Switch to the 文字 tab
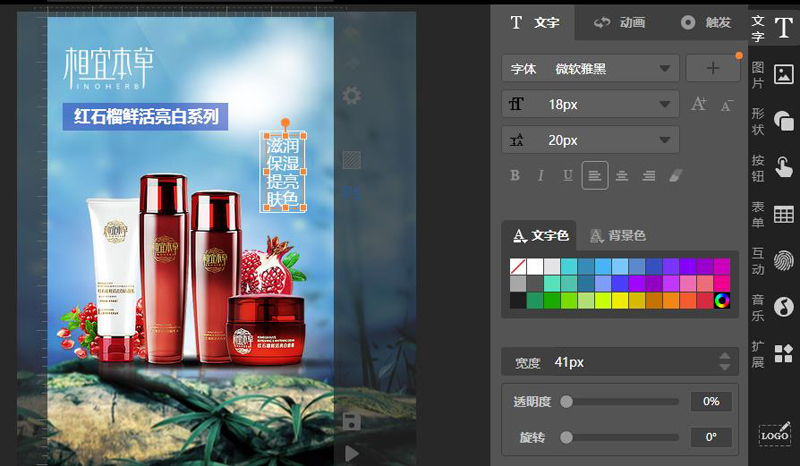The height and width of the screenshot is (466, 800). pos(534,22)
